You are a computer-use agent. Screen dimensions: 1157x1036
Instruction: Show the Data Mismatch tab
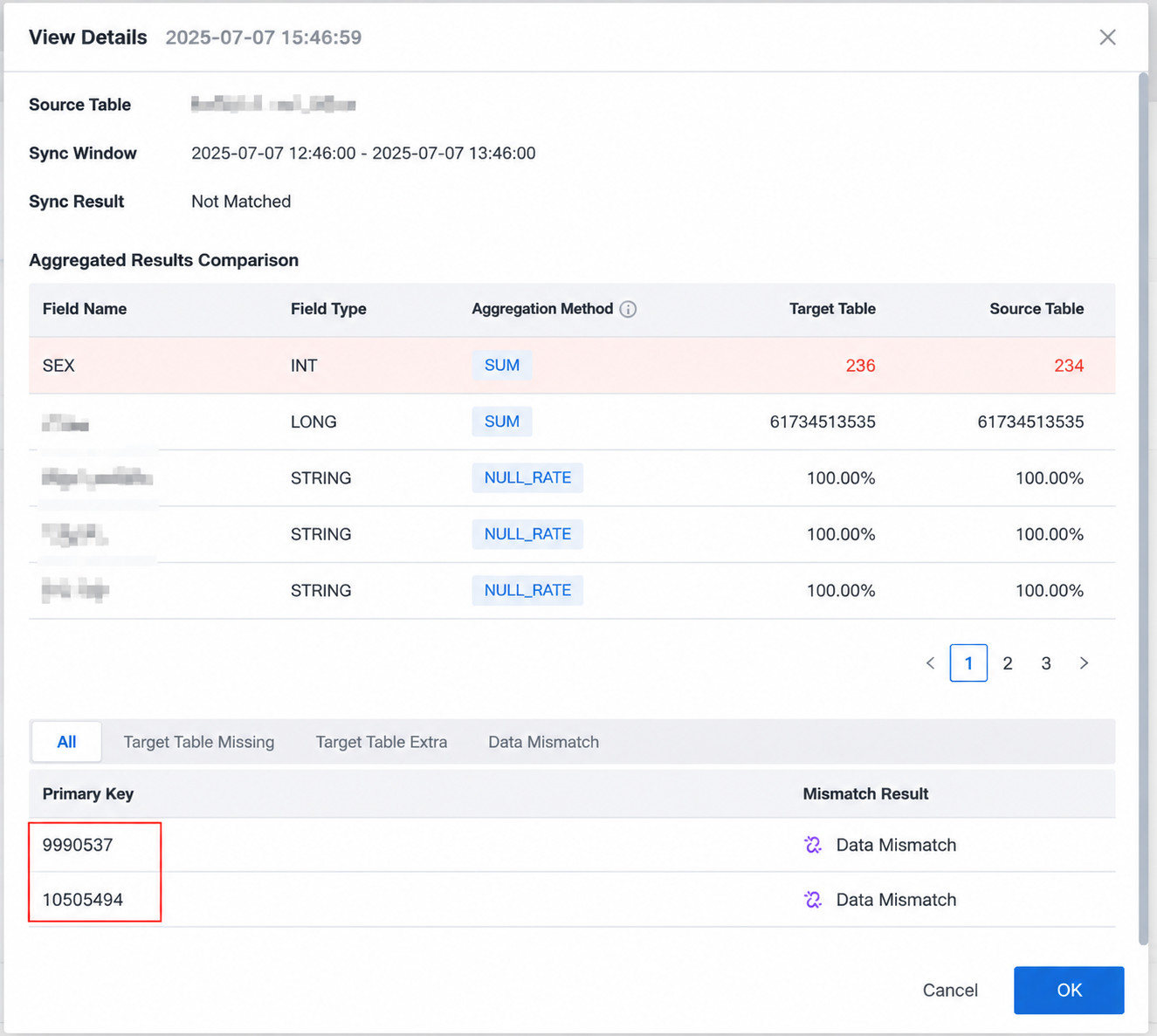coord(544,742)
